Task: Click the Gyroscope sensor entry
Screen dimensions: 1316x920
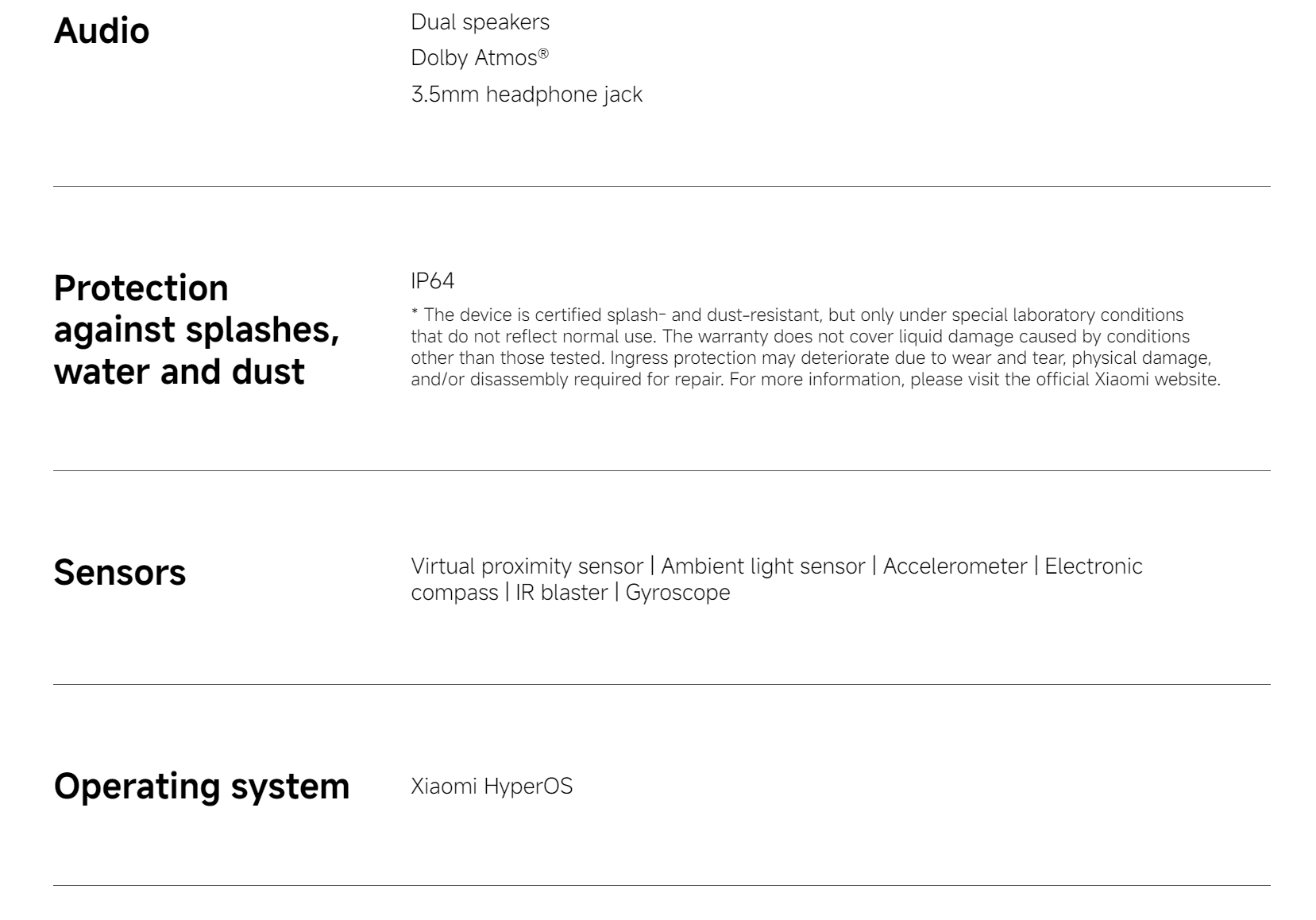Action: (x=677, y=593)
